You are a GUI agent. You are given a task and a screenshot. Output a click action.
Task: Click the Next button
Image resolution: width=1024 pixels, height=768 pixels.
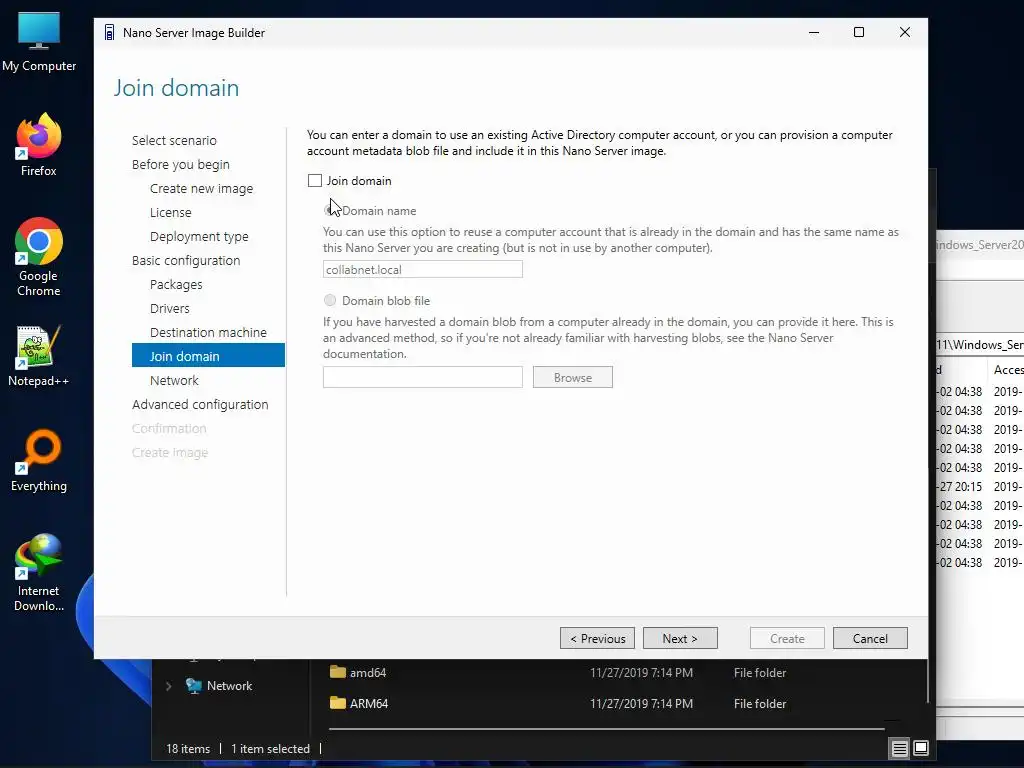[x=680, y=638]
